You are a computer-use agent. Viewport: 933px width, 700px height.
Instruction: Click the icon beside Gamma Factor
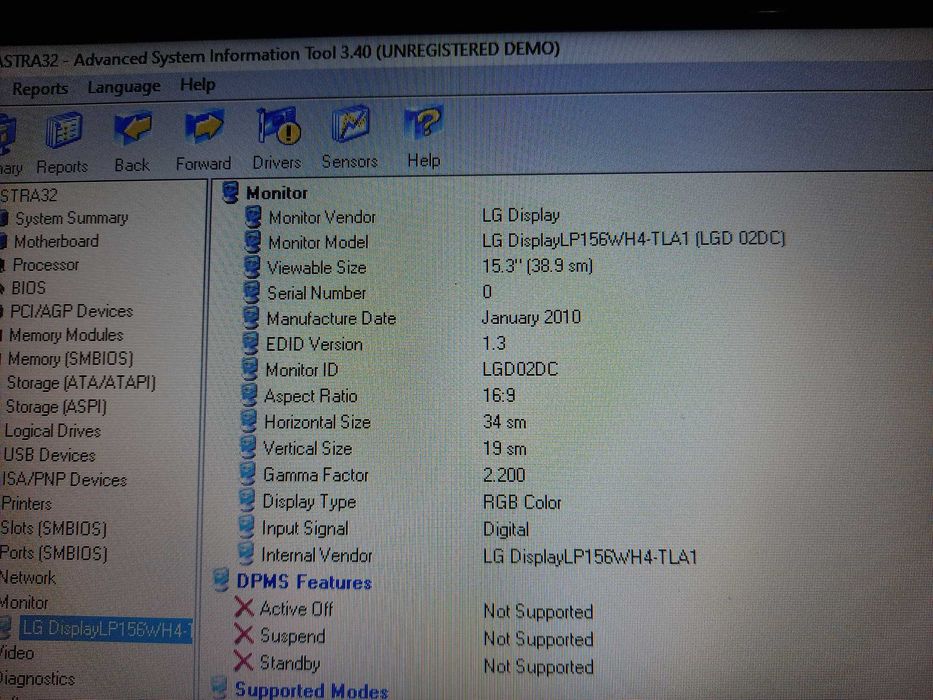tap(248, 475)
